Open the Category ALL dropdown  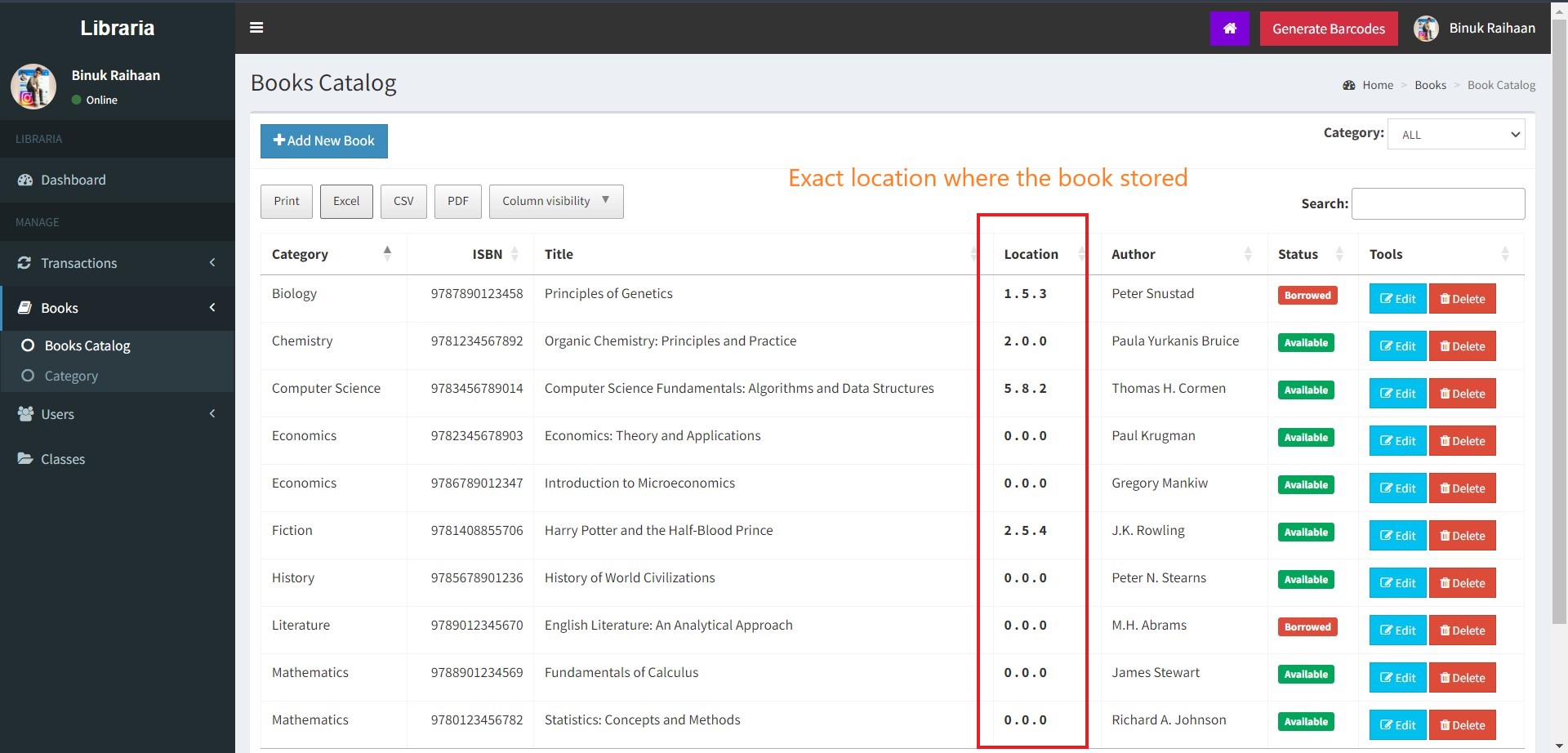(1456, 135)
